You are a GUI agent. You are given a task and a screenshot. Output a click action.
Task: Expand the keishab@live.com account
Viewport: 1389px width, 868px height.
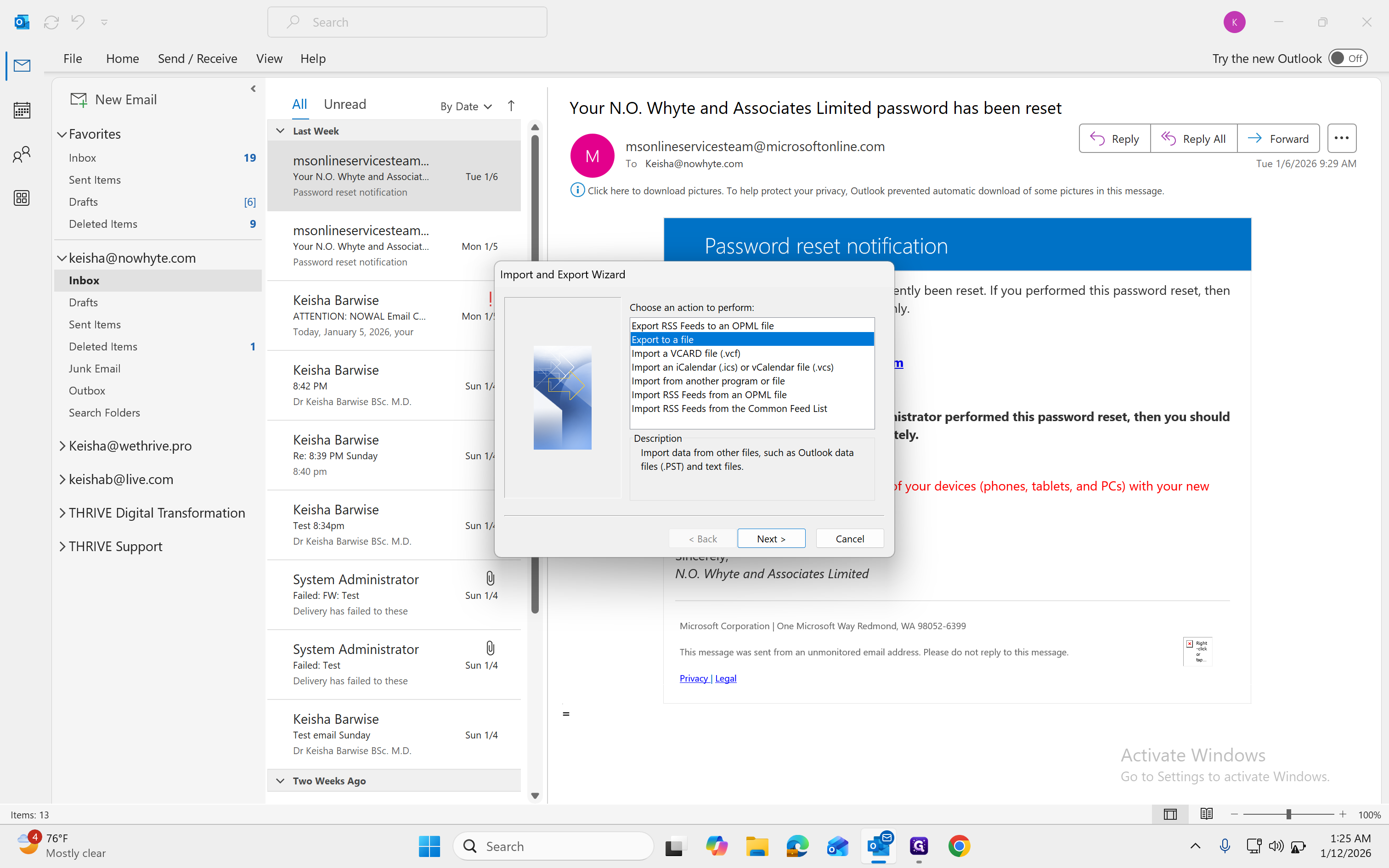[62, 479]
